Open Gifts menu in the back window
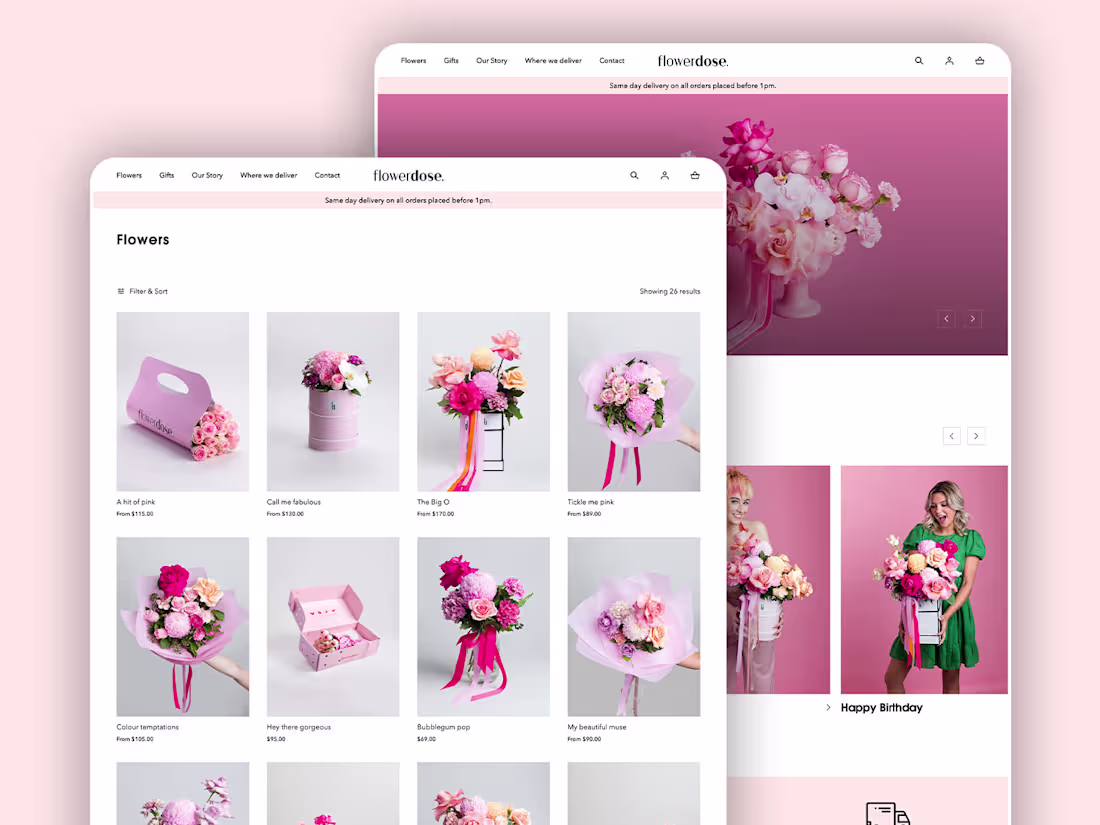This screenshot has height=825, width=1100. pyautogui.click(x=451, y=61)
